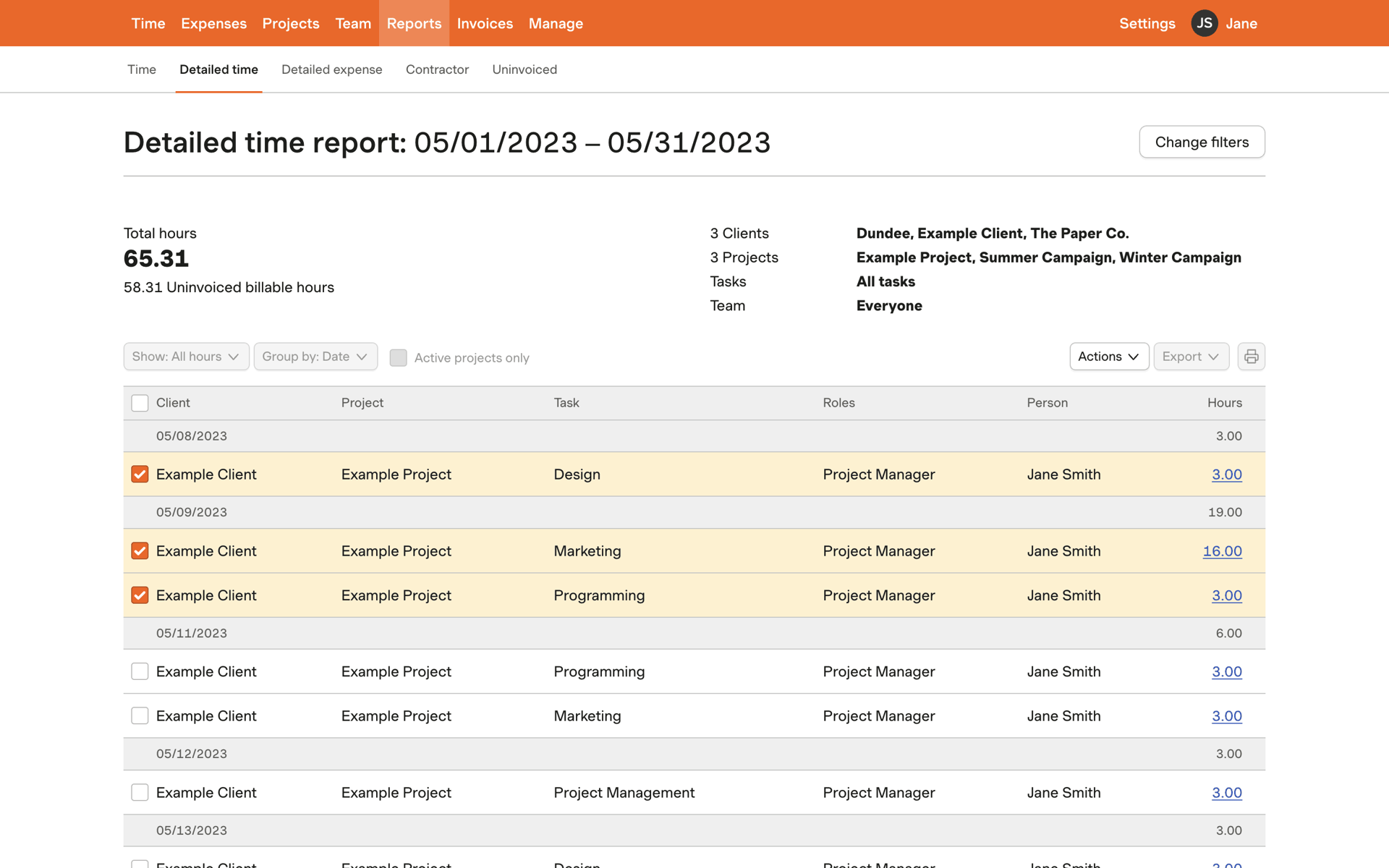This screenshot has width=1389, height=868.
Task: Switch to the Time report tab
Action: [x=142, y=69]
